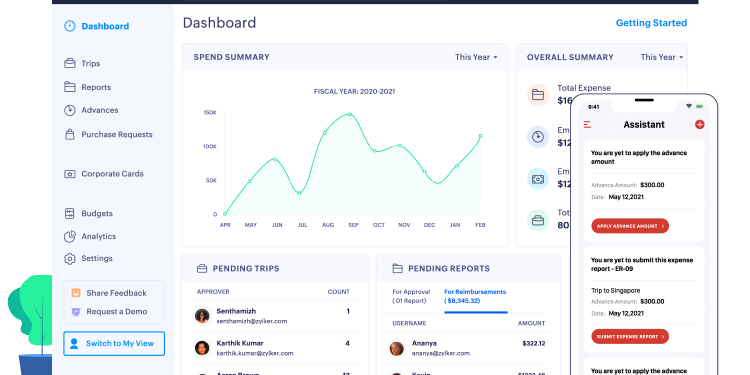The height and width of the screenshot is (375, 750).
Task: Tap the red plus button in Assistant
Action: [699, 124]
